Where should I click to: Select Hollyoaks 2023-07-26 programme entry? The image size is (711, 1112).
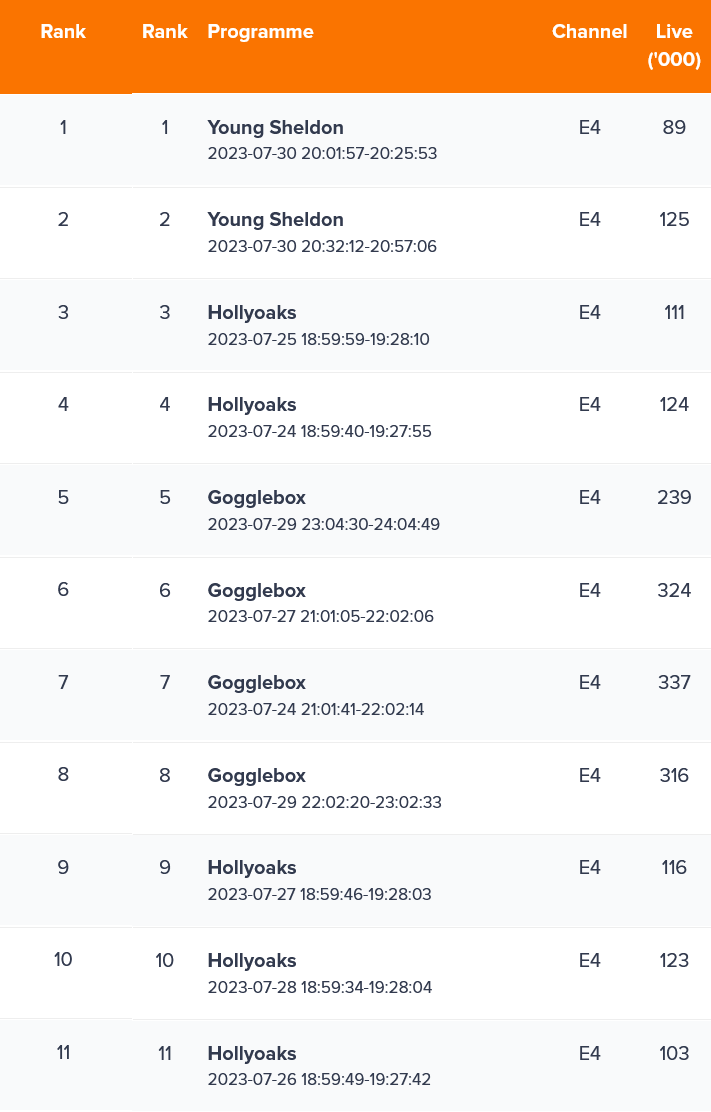click(252, 1054)
